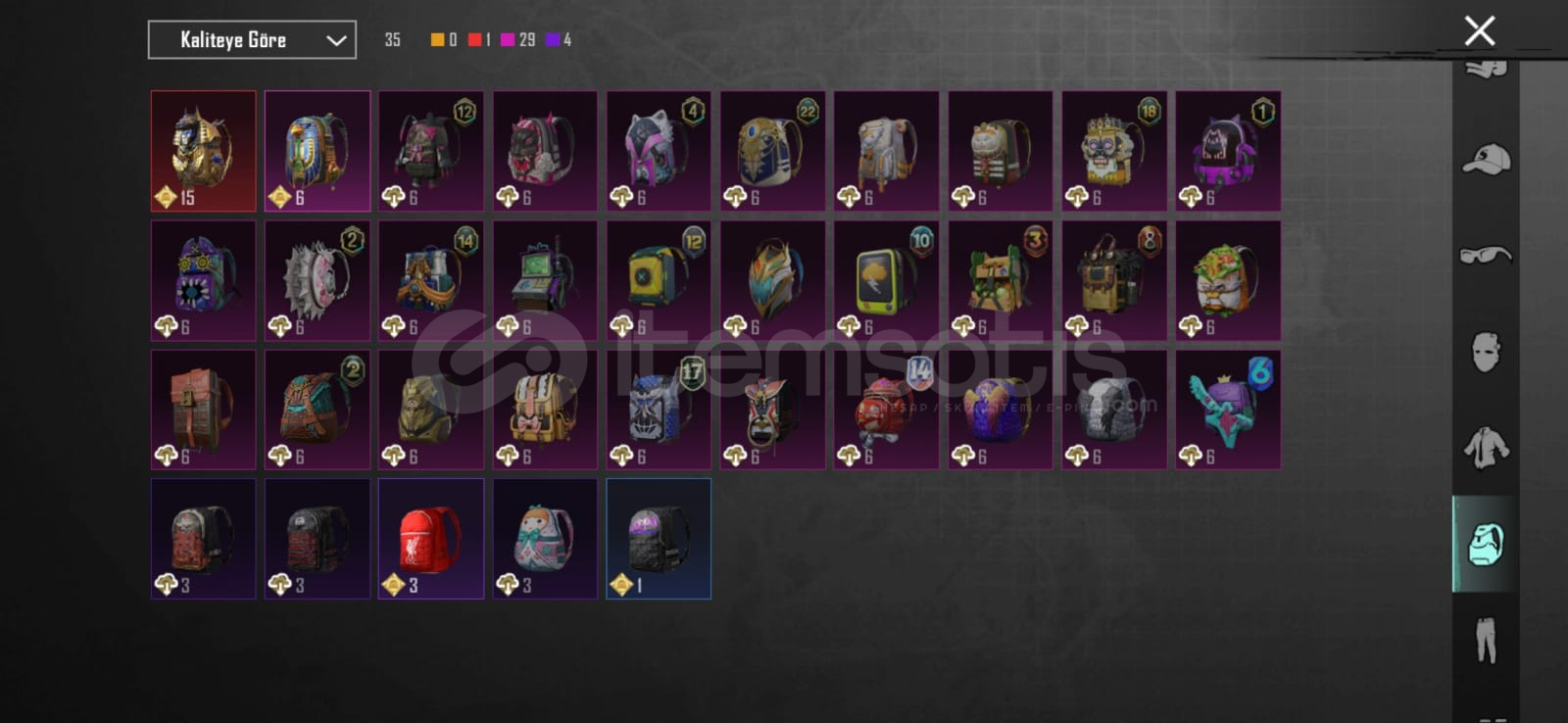Open the Kaliteye Göre sort dropdown
Viewport: 1568px width, 723px height.
coord(252,40)
